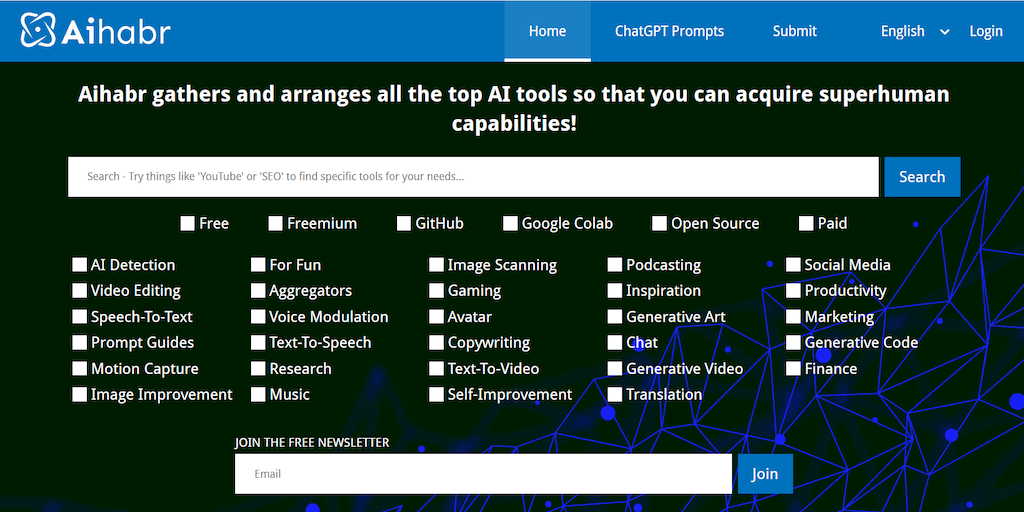This screenshot has width=1024, height=512.
Task: Open the Submit page
Action: pos(794,31)
